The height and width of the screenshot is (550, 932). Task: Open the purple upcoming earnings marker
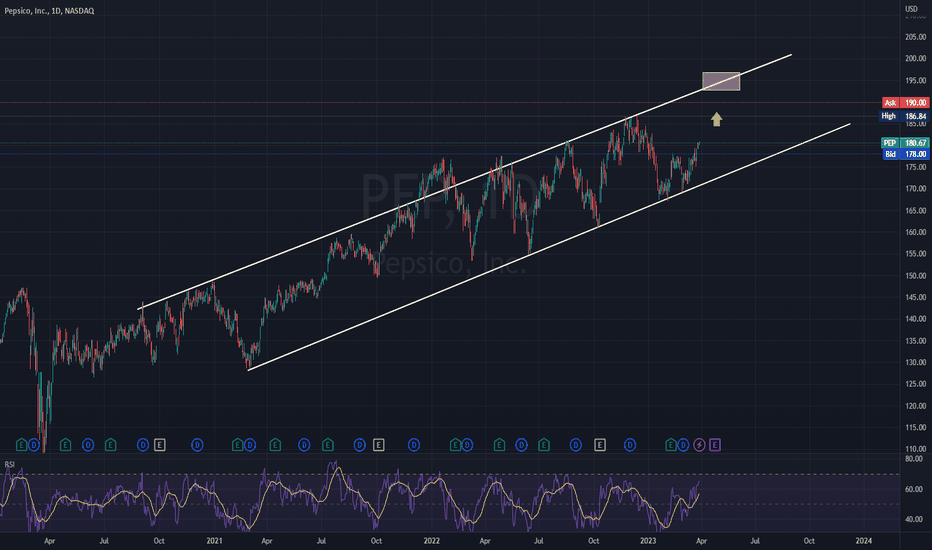point(715,445)
